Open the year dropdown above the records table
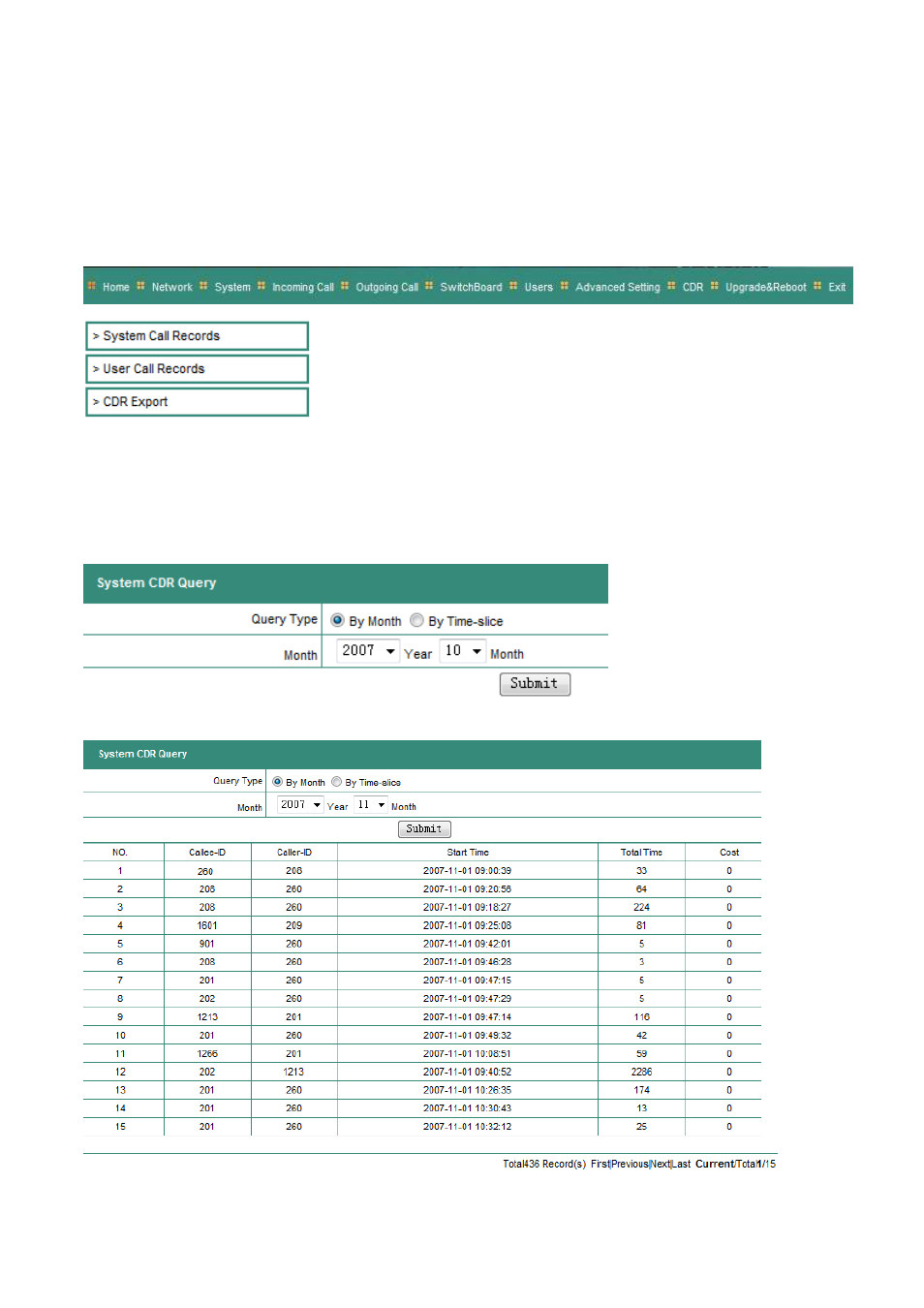Viewport: 924px width, 1308px height. (x=300, y=805)
